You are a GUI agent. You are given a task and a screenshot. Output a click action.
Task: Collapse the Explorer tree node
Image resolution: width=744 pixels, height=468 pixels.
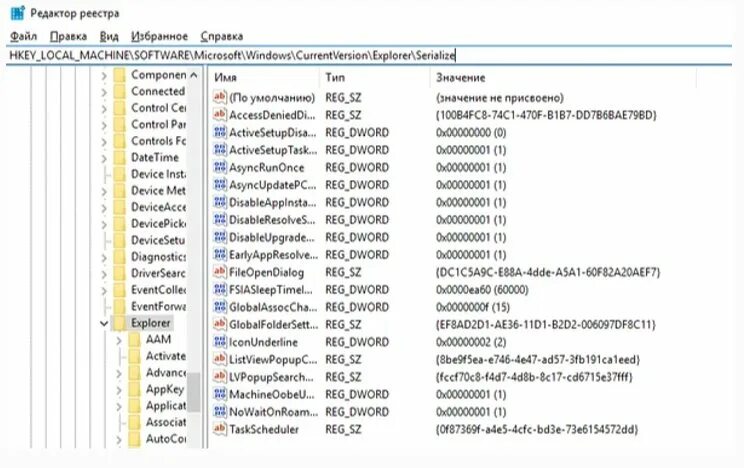[103, 324]
